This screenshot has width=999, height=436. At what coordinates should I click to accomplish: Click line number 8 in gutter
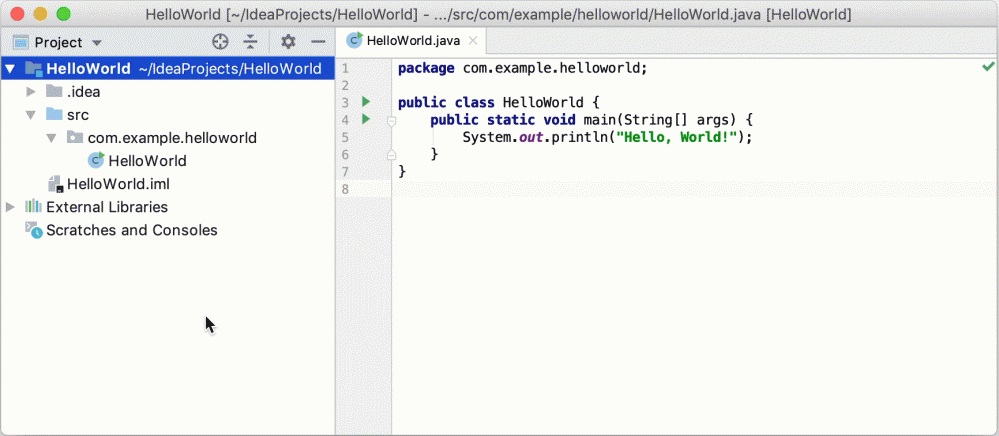[x=345, y=189]
